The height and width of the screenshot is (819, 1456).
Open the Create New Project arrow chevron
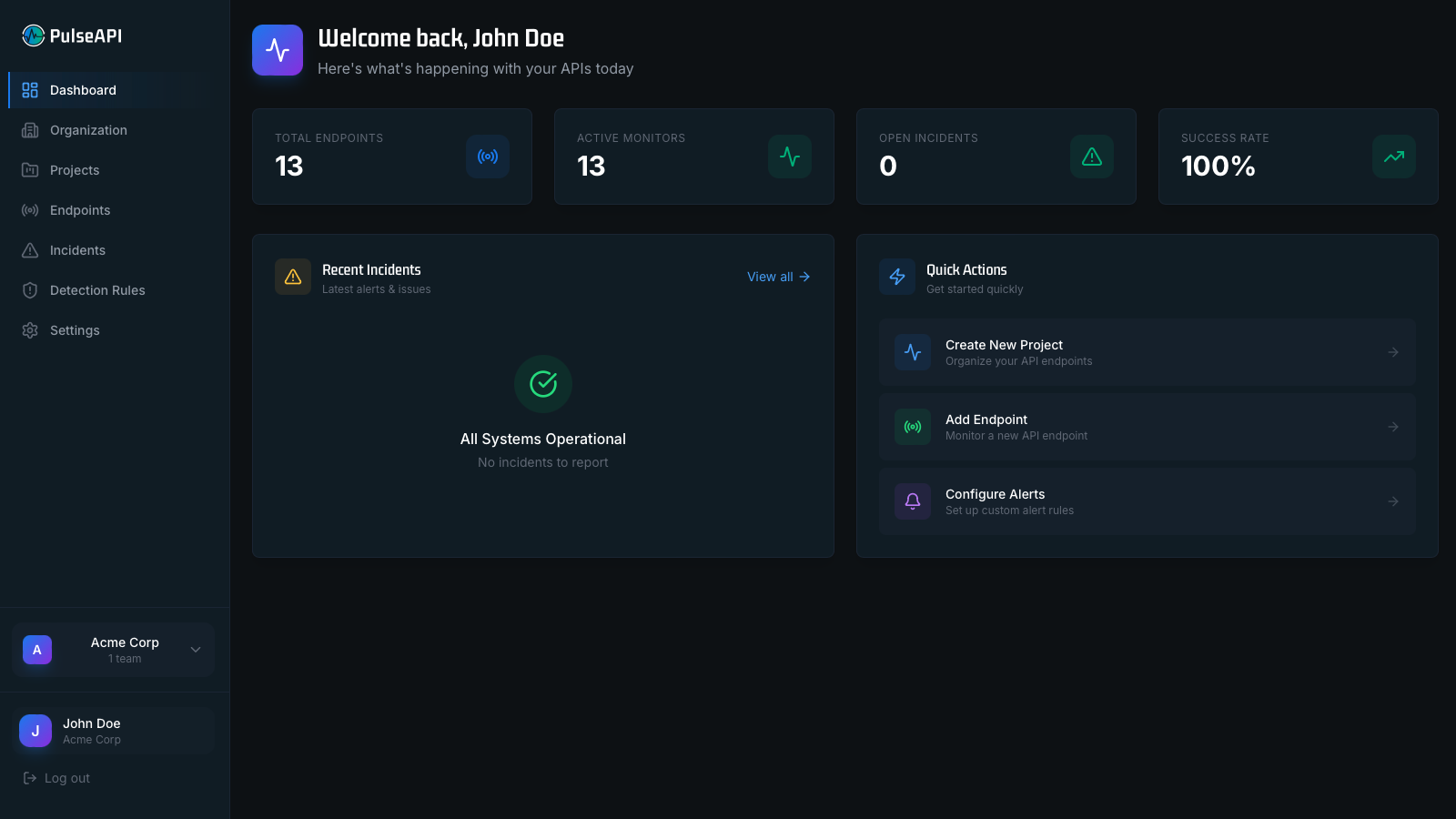pyautogui.click(x=1393, y=352)
